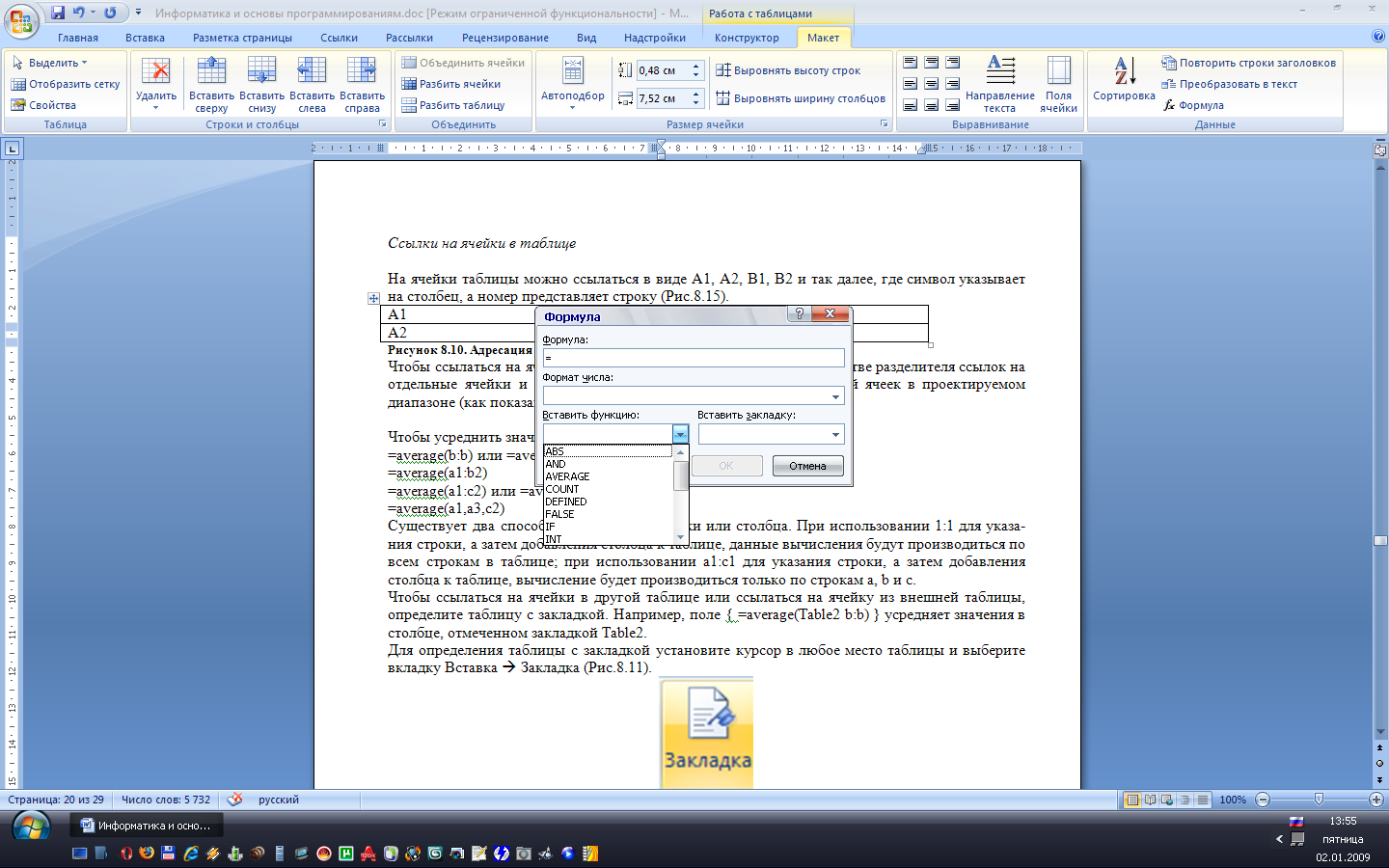1389x868 pixels.
Task: Click Split Cells (Разбить ячейки)
Action: pos(451,84)
